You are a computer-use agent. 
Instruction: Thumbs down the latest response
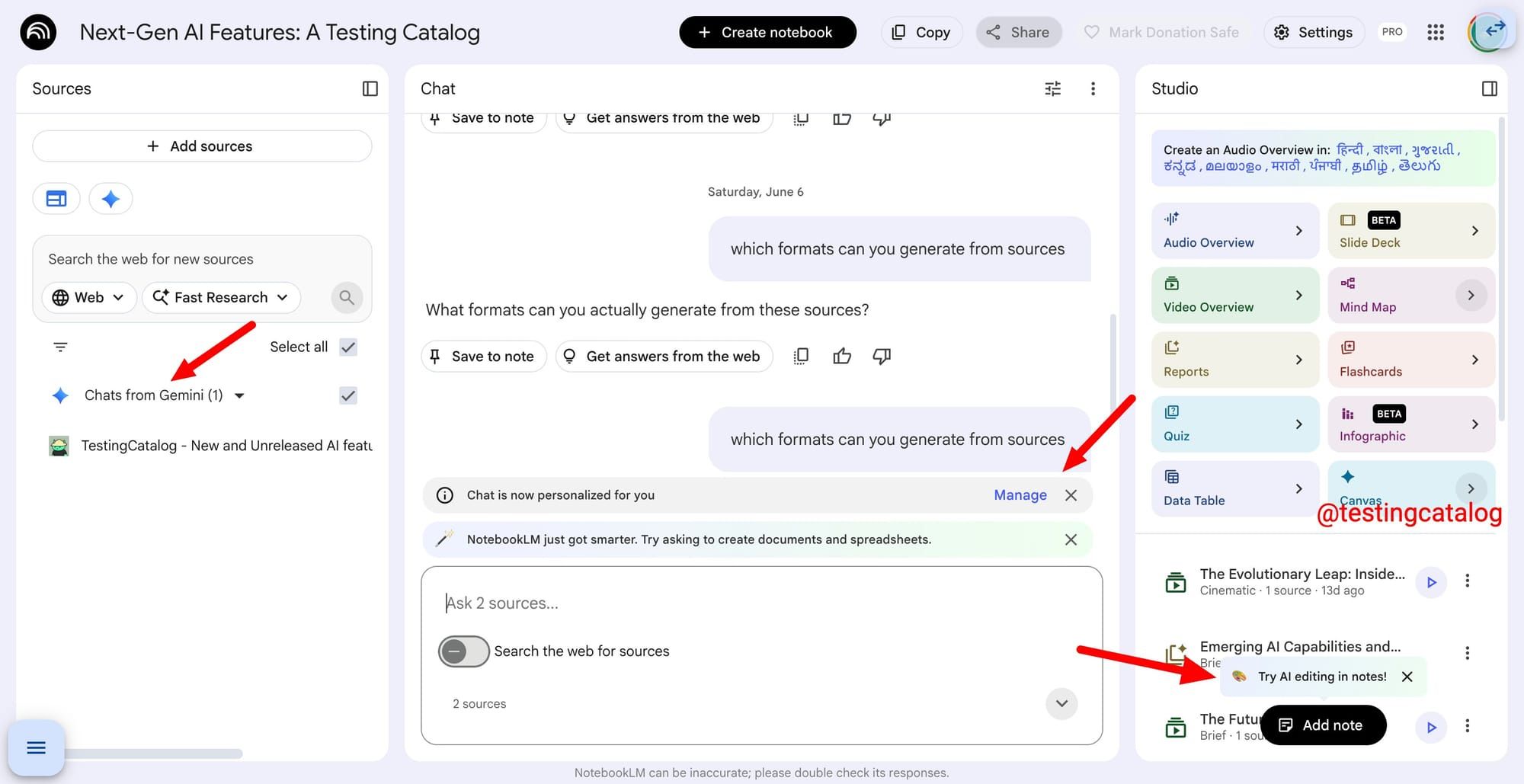point(882,356)
